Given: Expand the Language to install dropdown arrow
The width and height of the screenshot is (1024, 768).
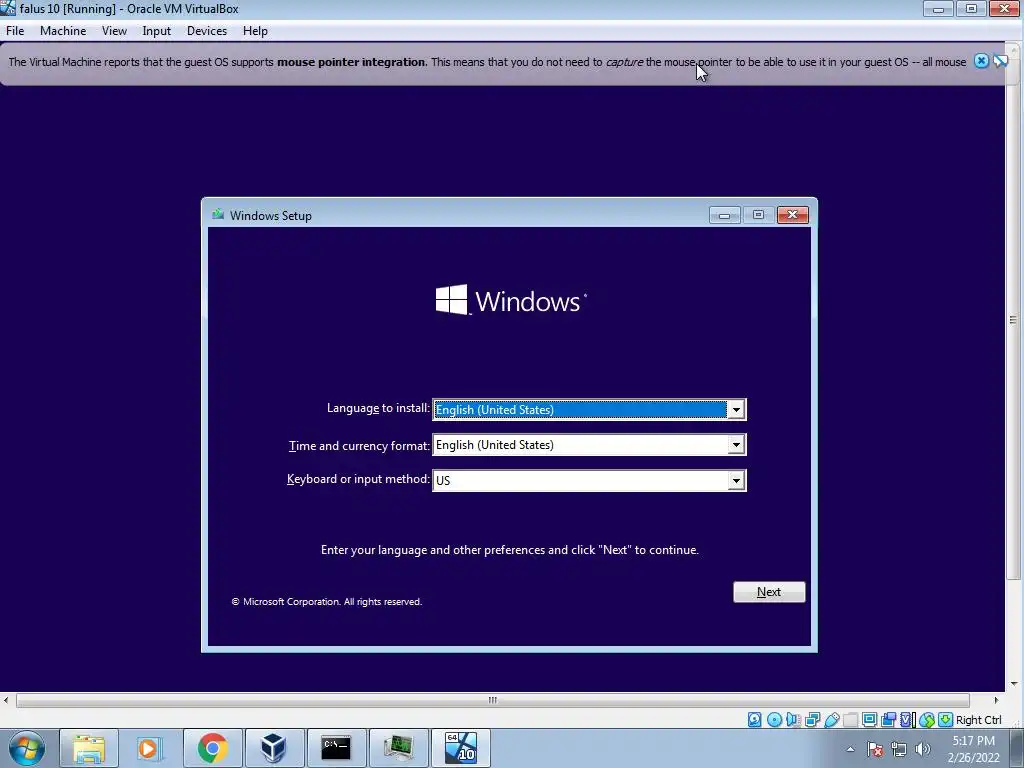Looking at the screenshot, I should (736, 409).
